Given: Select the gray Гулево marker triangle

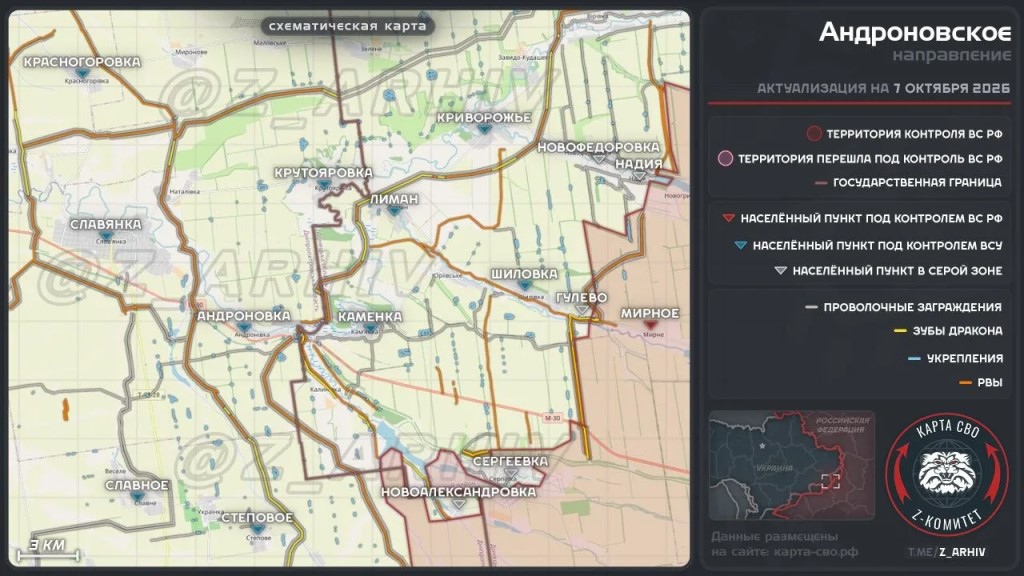Looking at the screenshot, I should (x=581, y=309).
